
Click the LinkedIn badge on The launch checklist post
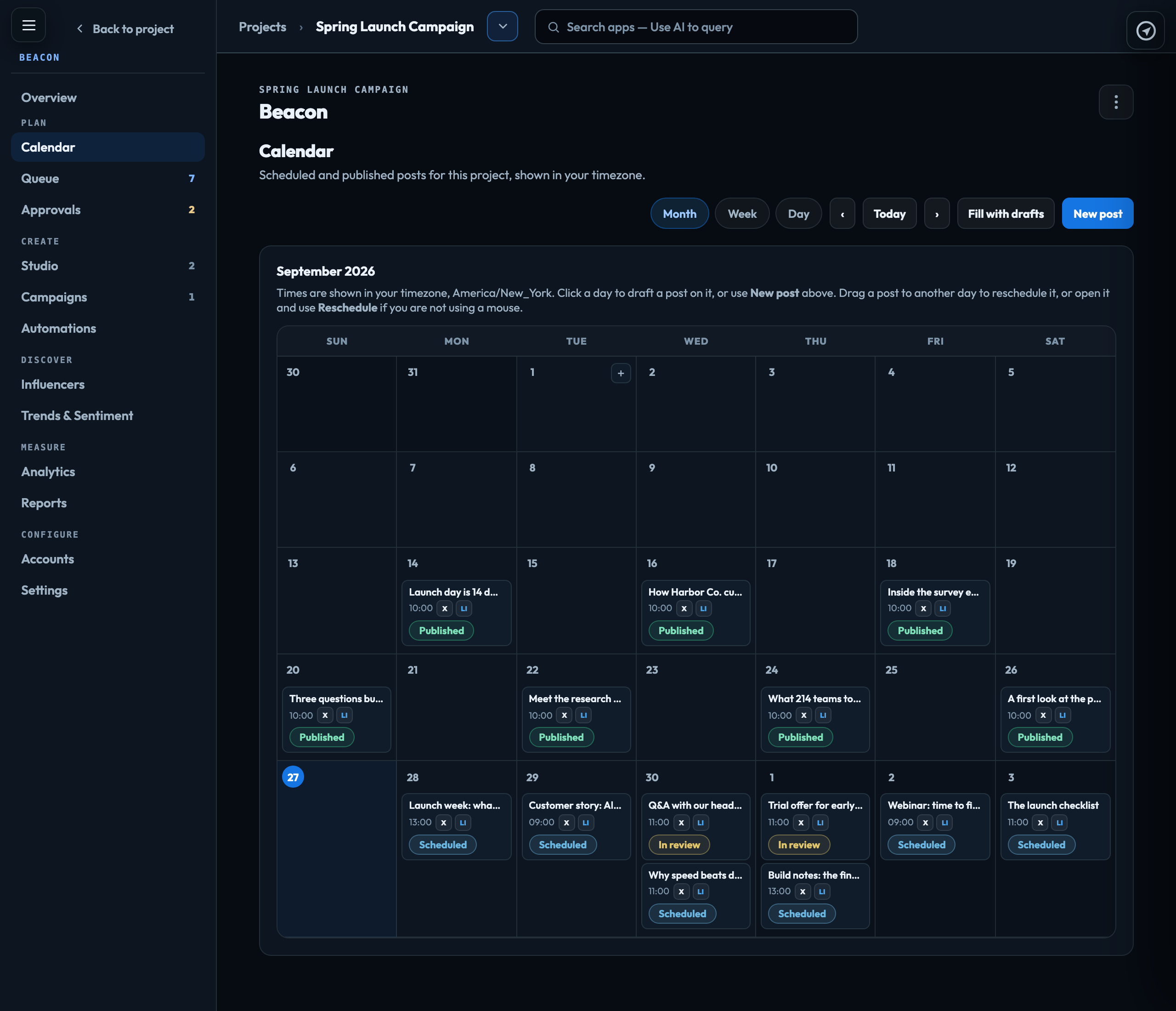point(1059,823)
